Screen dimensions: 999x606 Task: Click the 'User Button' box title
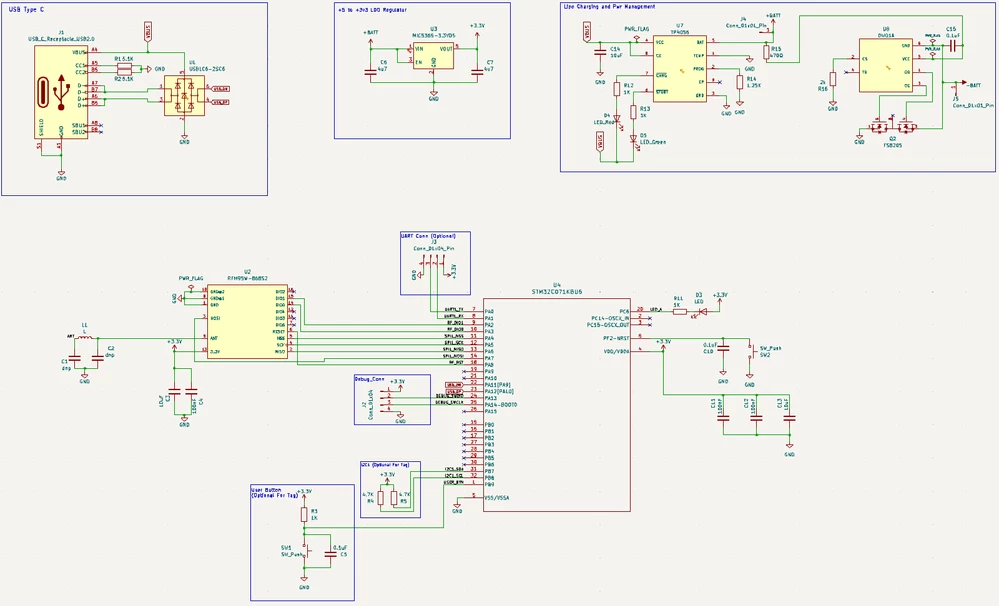point(266,490)
